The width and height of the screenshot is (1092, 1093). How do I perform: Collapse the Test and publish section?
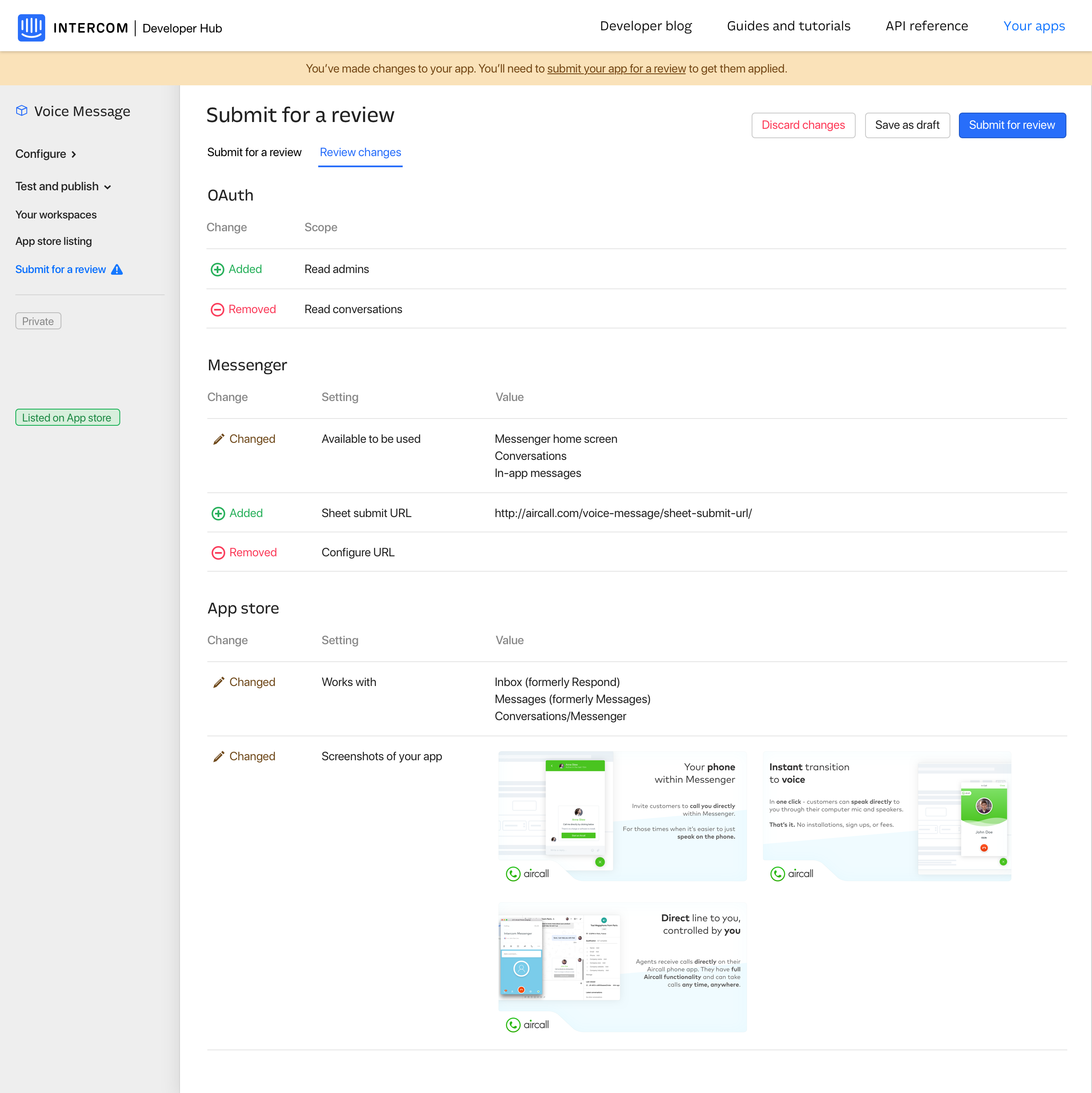(63, 187)
